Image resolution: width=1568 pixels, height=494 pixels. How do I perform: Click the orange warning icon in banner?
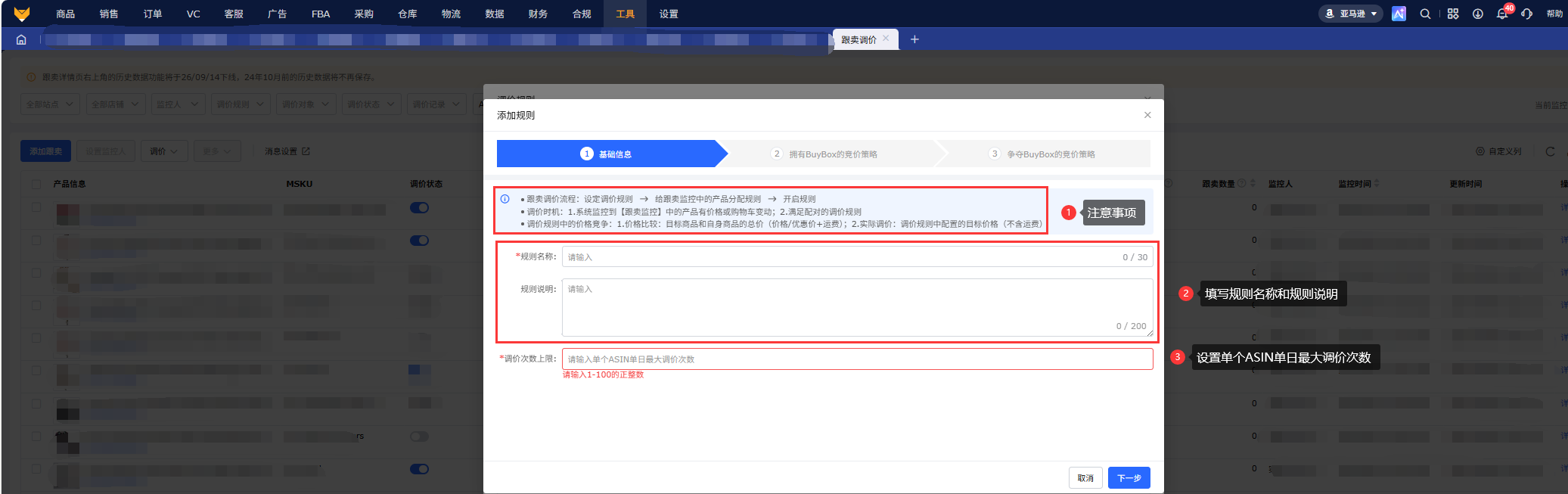click(x=31, y=77)
